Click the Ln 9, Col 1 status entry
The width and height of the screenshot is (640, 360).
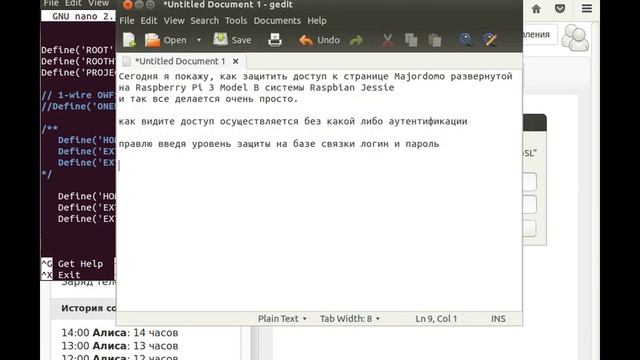[436, 319]
